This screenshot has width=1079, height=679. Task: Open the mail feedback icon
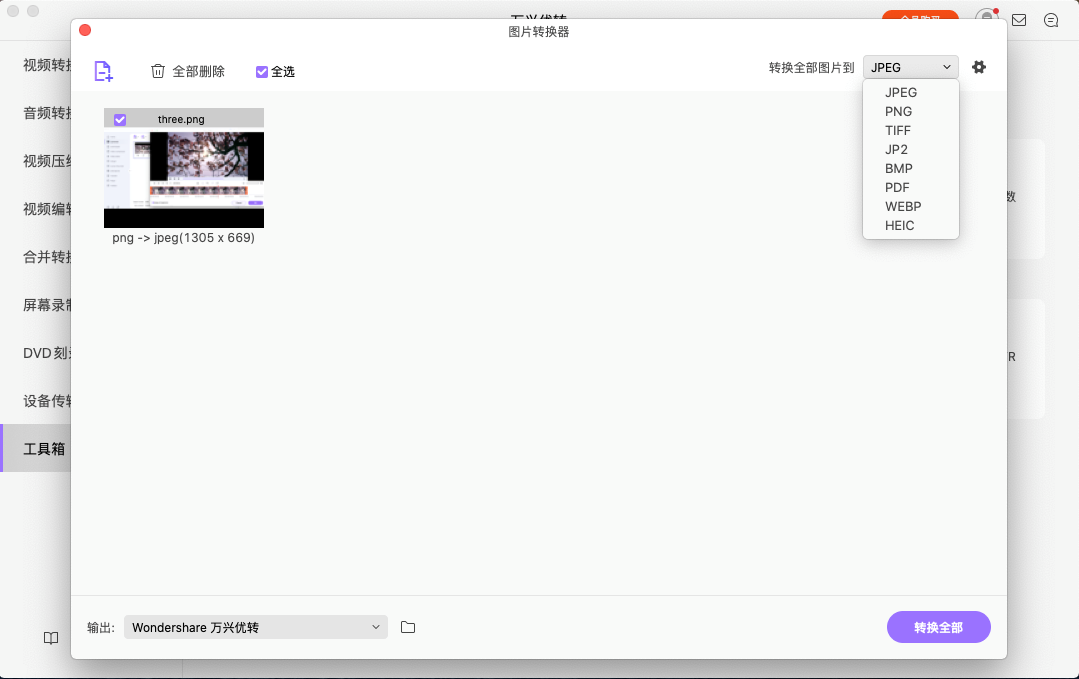(x=1018, y=19)
